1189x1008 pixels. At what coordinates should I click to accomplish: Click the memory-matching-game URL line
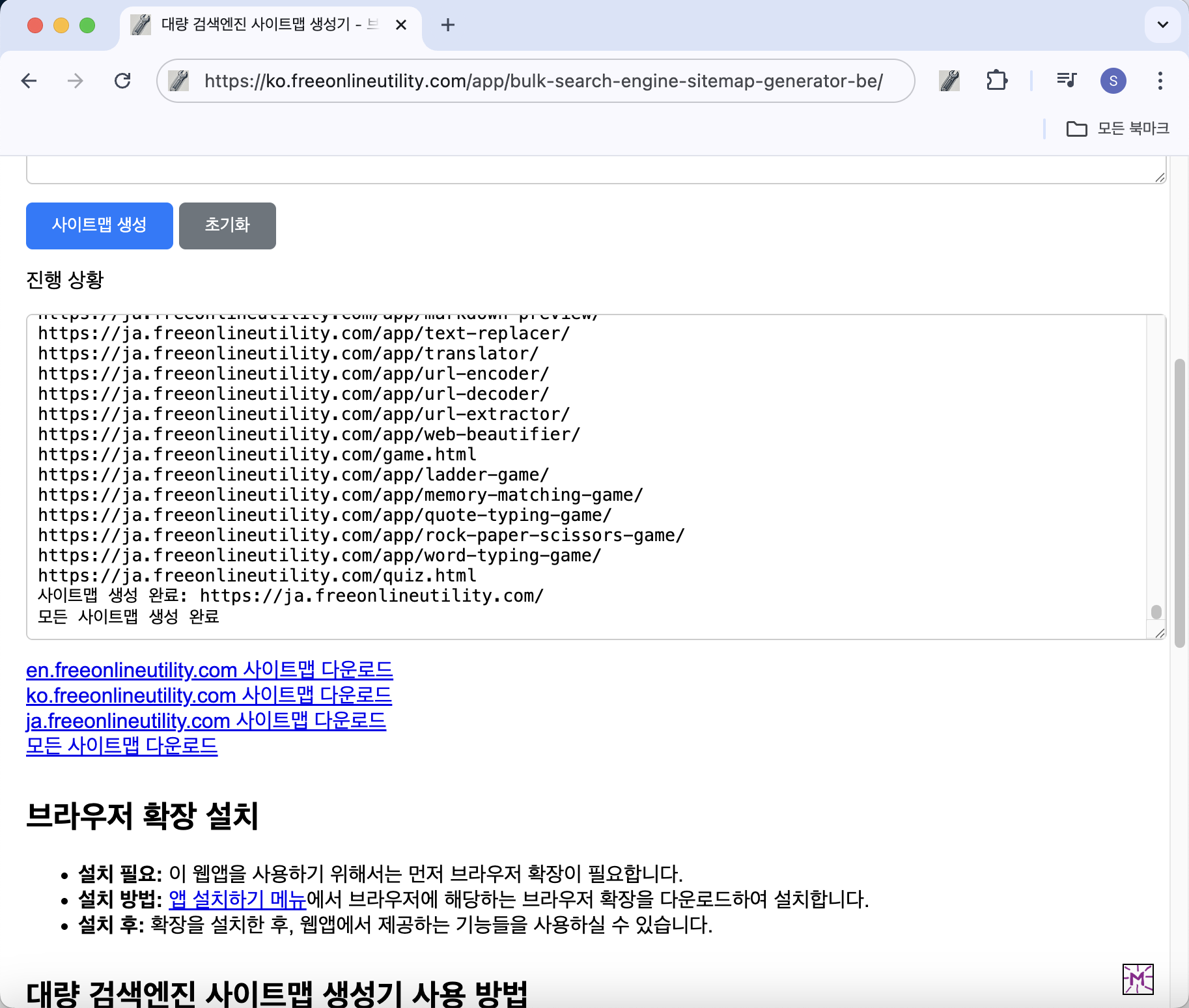341,495
